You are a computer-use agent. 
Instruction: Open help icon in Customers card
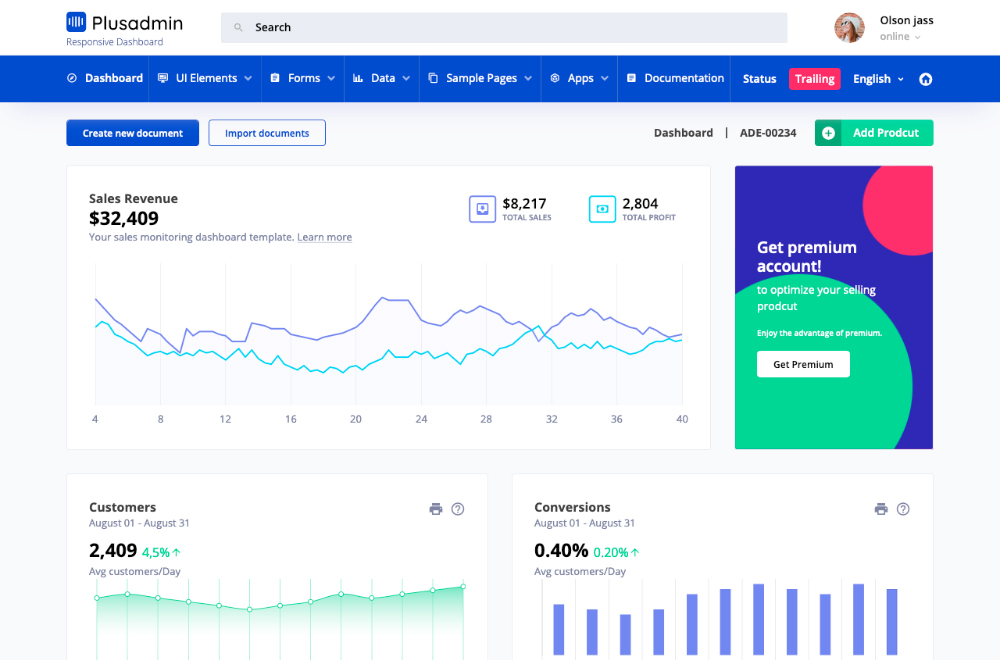point(458,509)
